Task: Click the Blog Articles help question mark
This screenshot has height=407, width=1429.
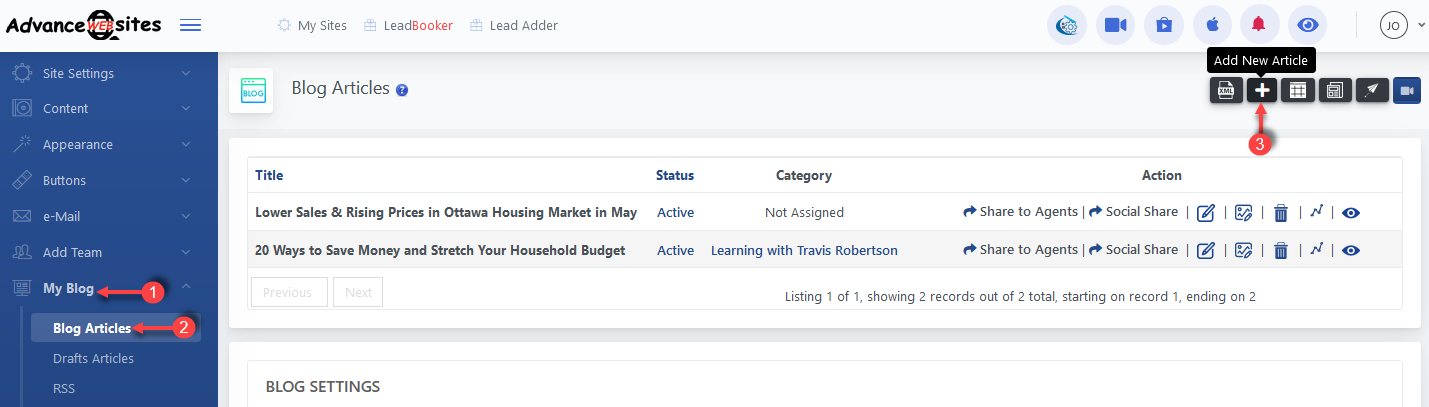Action: 402,90
